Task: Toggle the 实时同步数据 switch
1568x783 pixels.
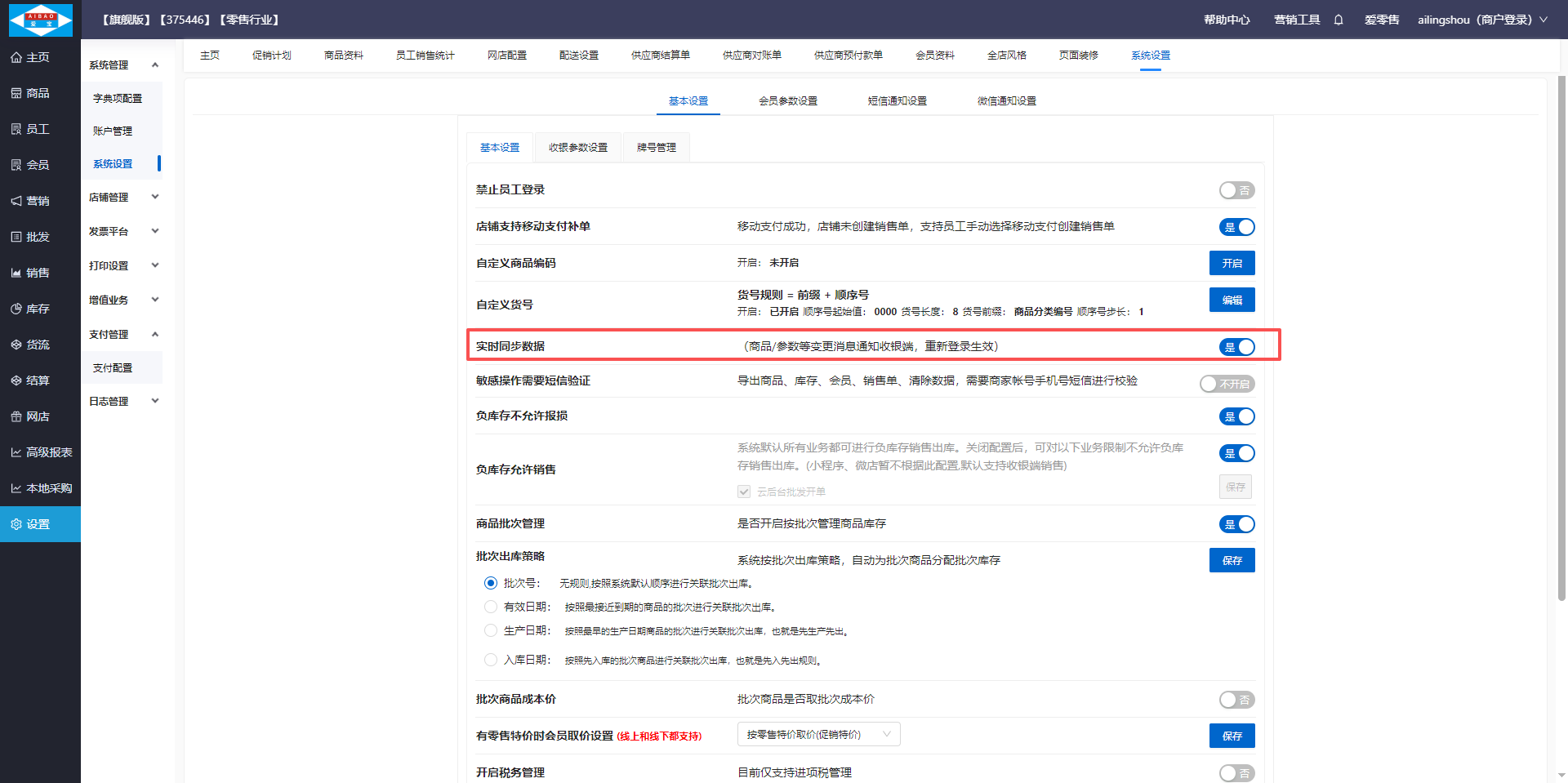Action: 1236,347
